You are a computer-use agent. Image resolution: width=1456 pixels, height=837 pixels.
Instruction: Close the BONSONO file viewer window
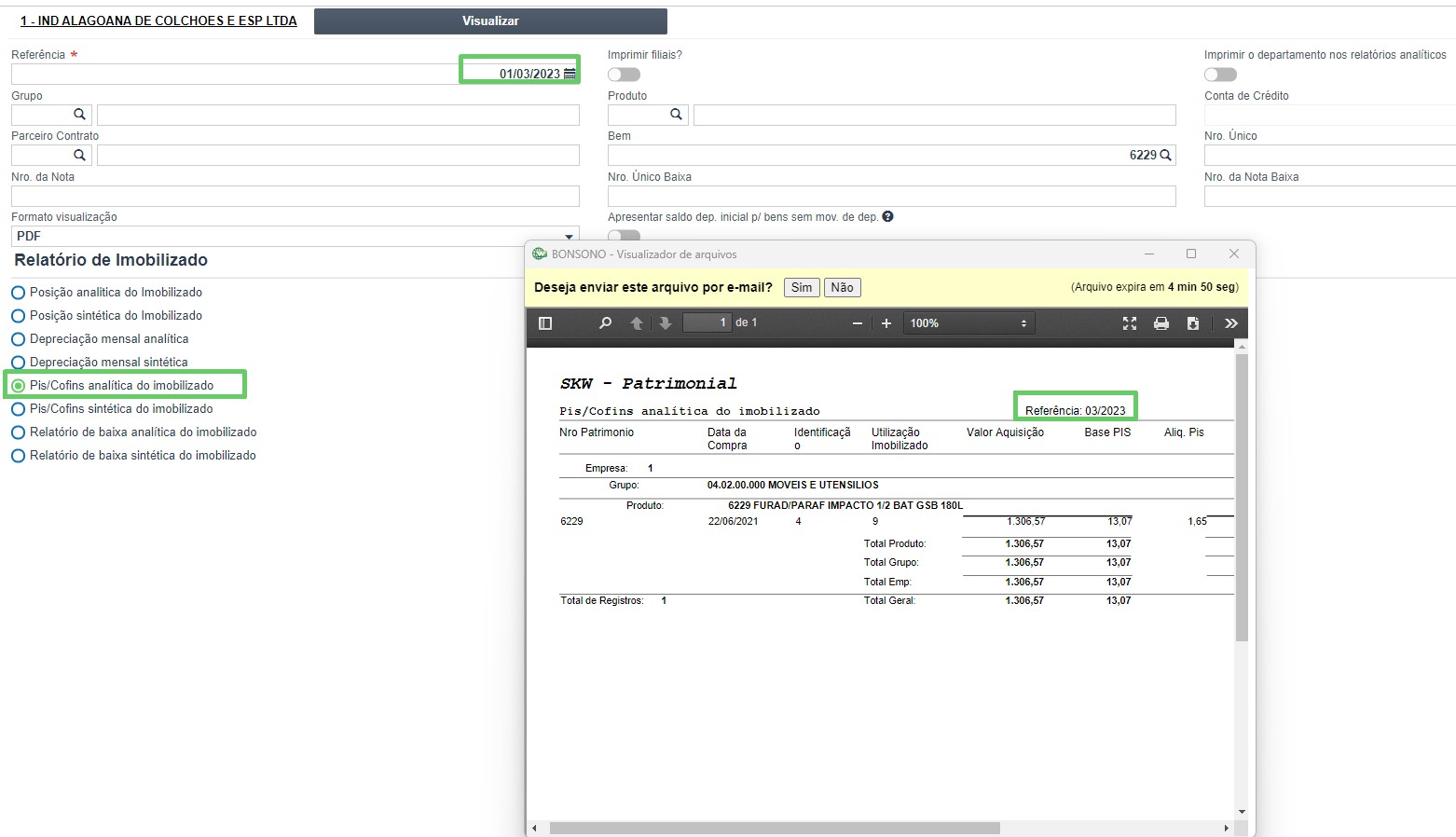click(x=1233, y=254)
